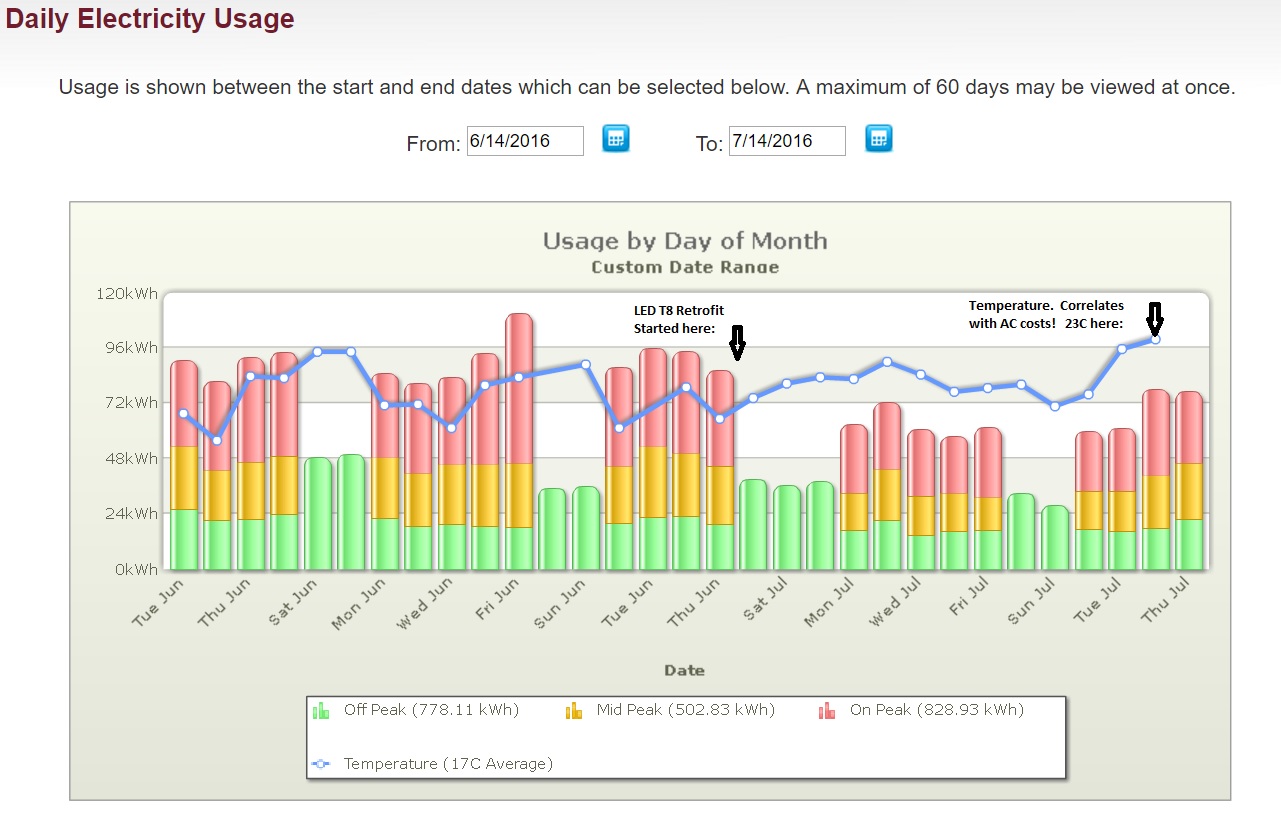This screenshot has width=1281, height=813.
Task: Click the To date field 7/14/2016
Action: point(787,141)
